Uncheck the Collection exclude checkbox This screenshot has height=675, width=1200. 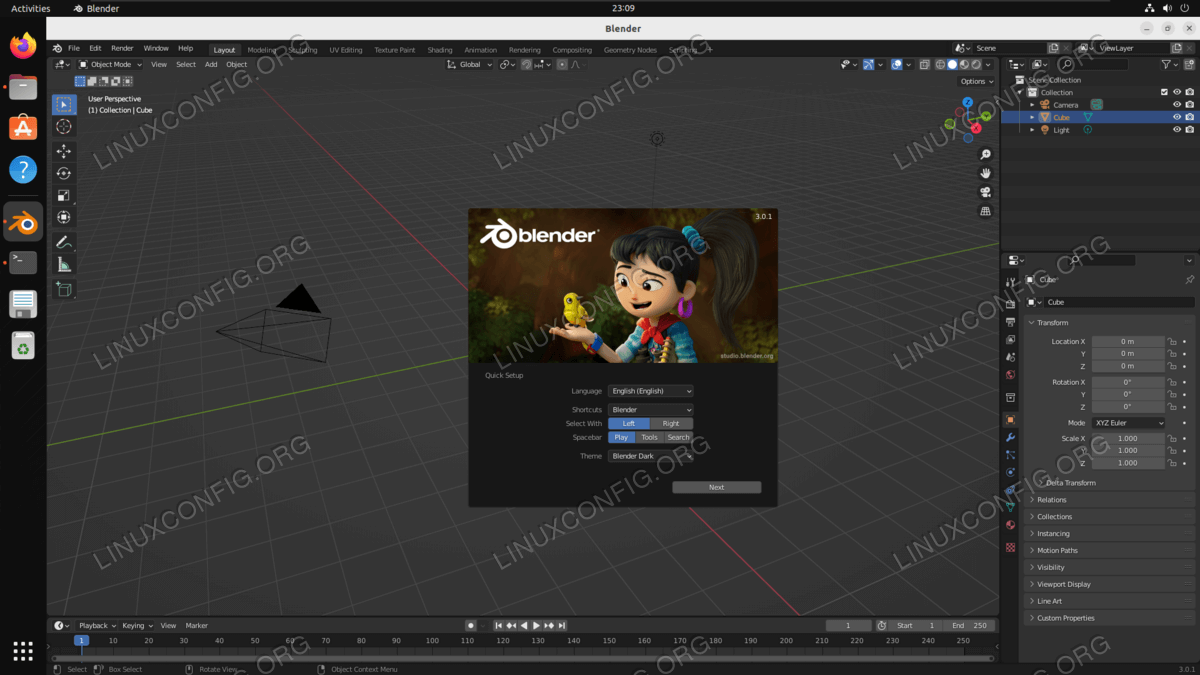tap(1164, 92)
